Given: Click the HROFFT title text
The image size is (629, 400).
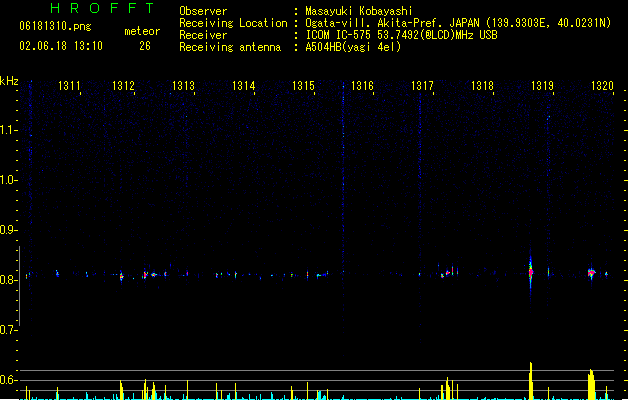Looking at the screenshot, I should pyautogui.click(x=102, y=8).
